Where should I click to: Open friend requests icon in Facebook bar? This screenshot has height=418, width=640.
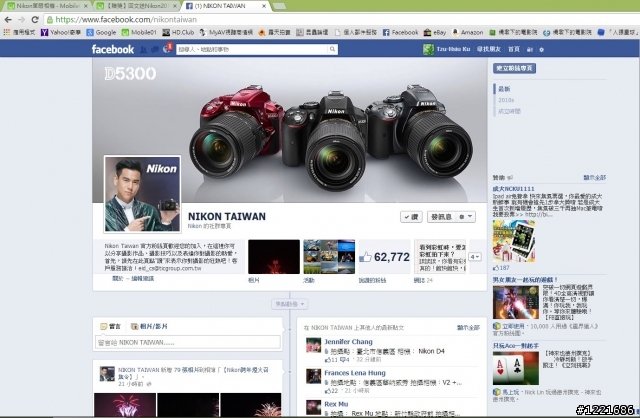143,49
